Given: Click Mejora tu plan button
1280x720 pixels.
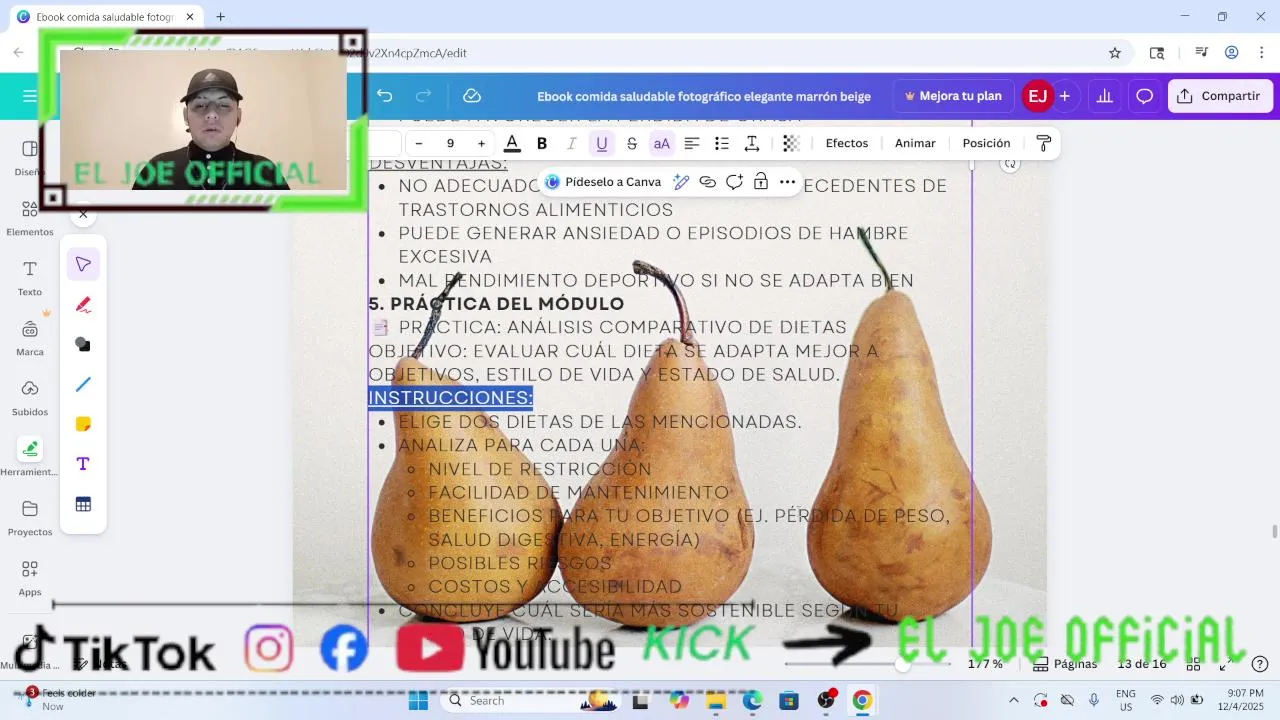Looking at the screenshot, I should pyautogui.click(x=953, y=96).
